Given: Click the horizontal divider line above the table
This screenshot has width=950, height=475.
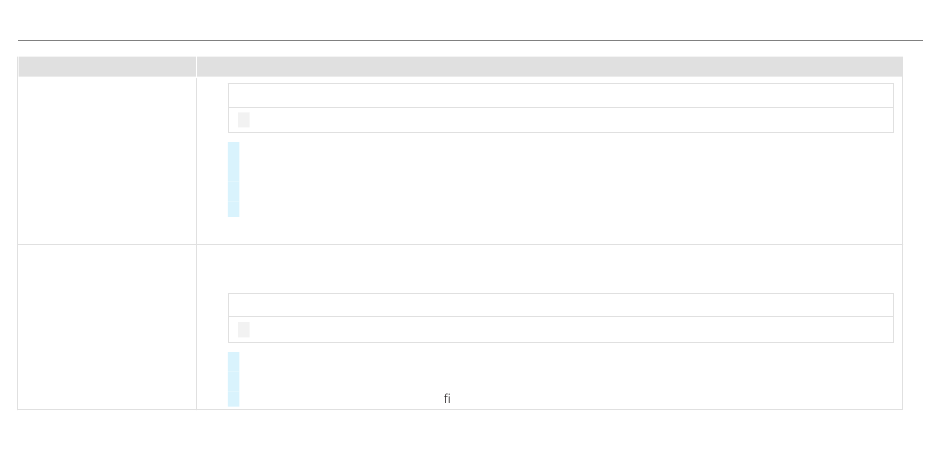Looking at the screenshot, I should click(x=470, y=41).
